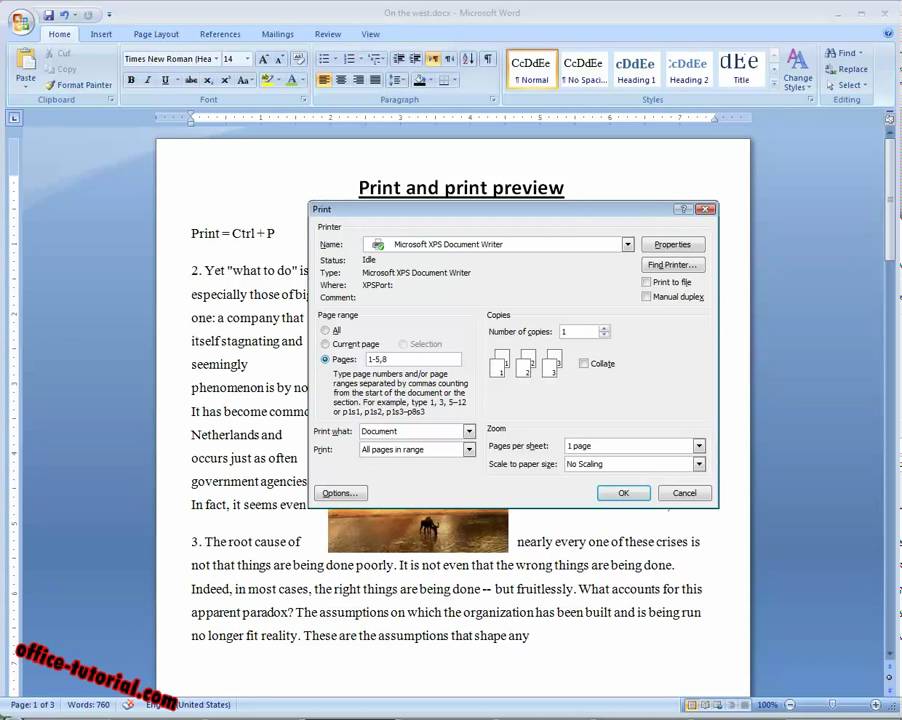Screen dimensions: 902x720
Task: Apply text highlight color
Action: 266,80
